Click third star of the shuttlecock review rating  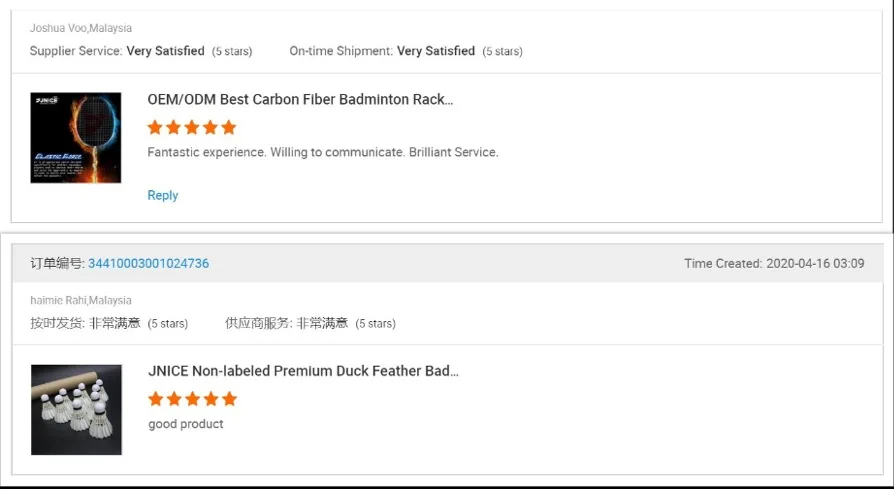tap(192, 399)
